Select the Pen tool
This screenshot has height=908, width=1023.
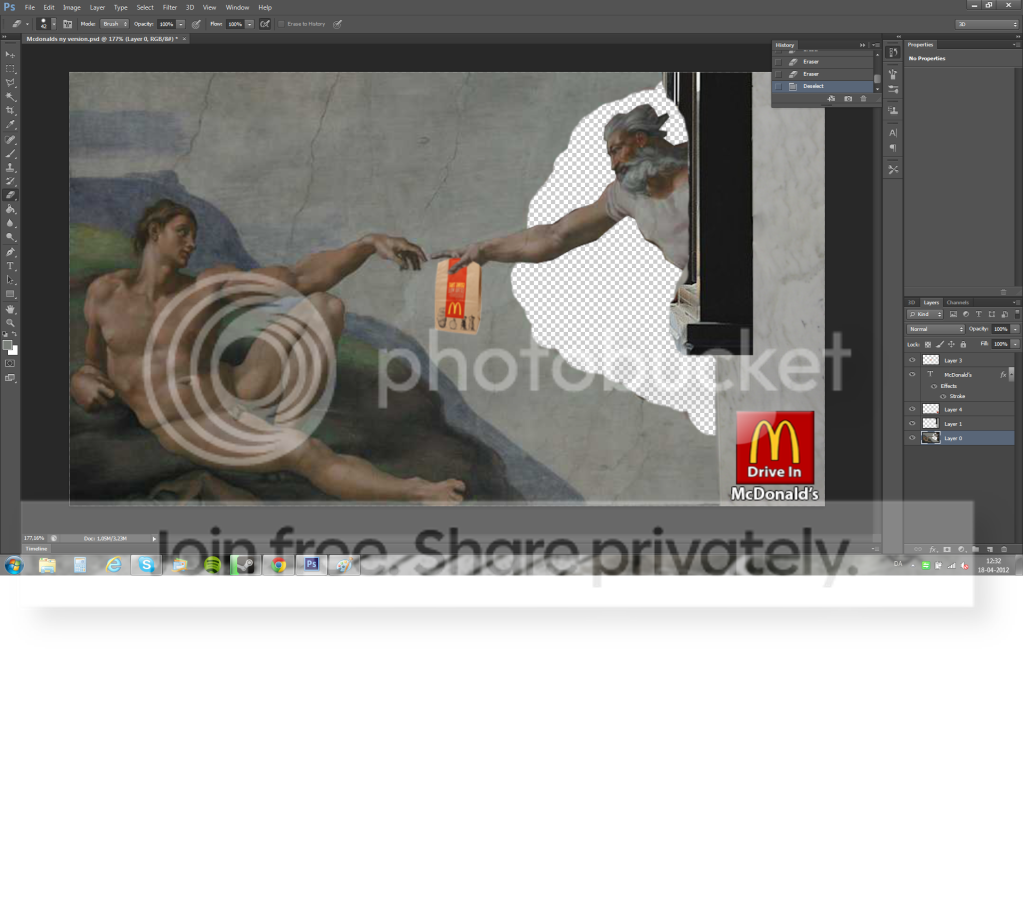point(10,252)
